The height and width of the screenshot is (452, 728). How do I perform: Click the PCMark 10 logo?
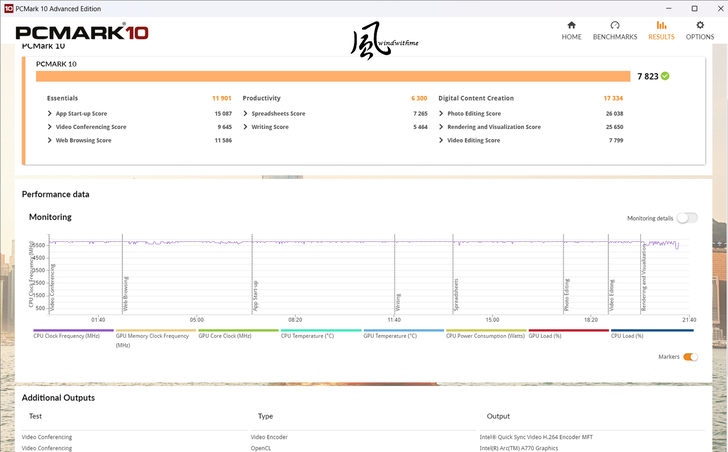pos(82,32)
